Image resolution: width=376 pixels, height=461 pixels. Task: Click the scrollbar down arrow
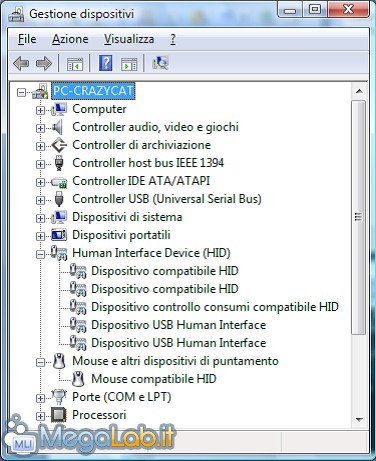tap(359, 419)
